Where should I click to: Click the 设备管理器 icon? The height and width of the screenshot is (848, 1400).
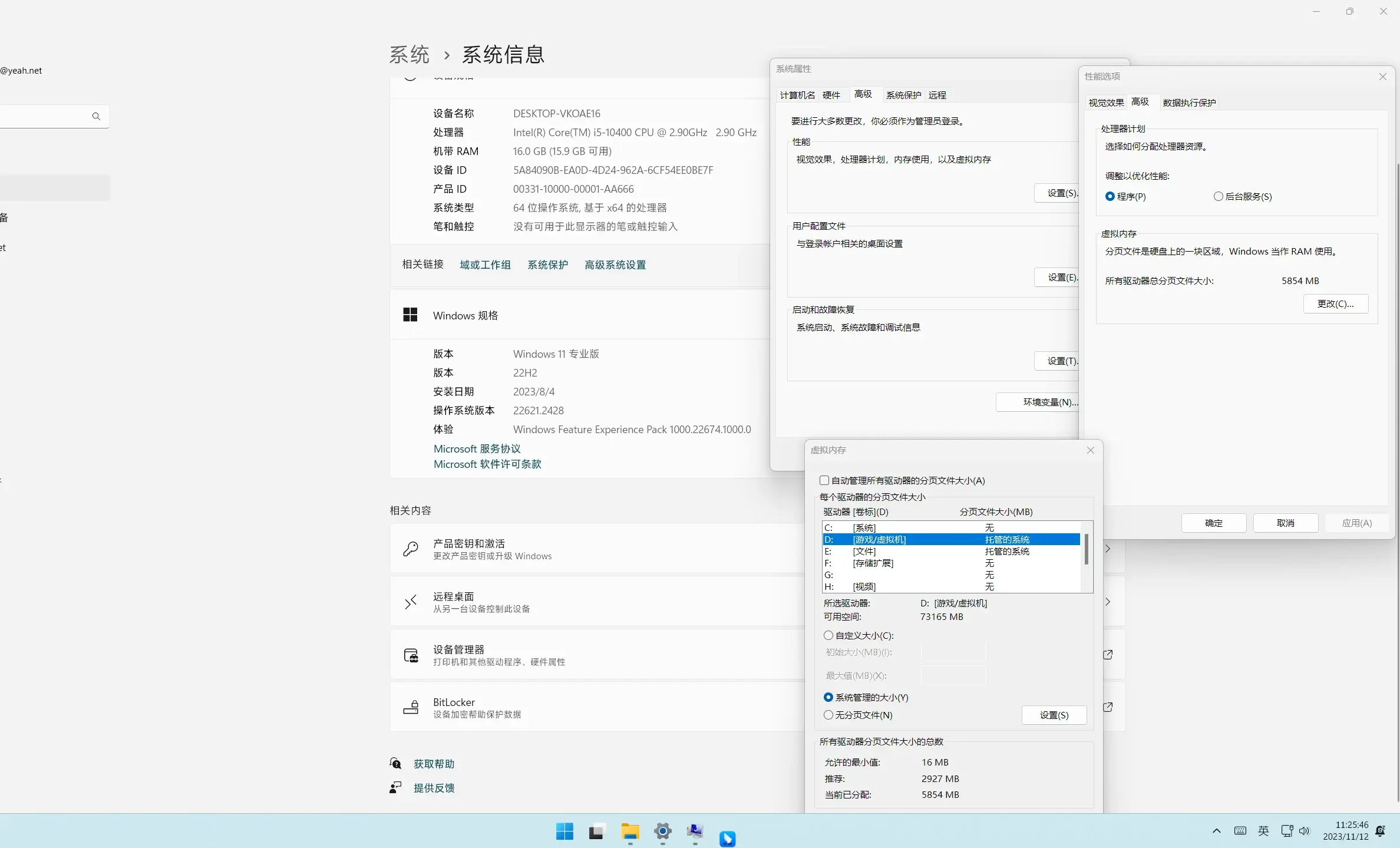tap(411, 655)
